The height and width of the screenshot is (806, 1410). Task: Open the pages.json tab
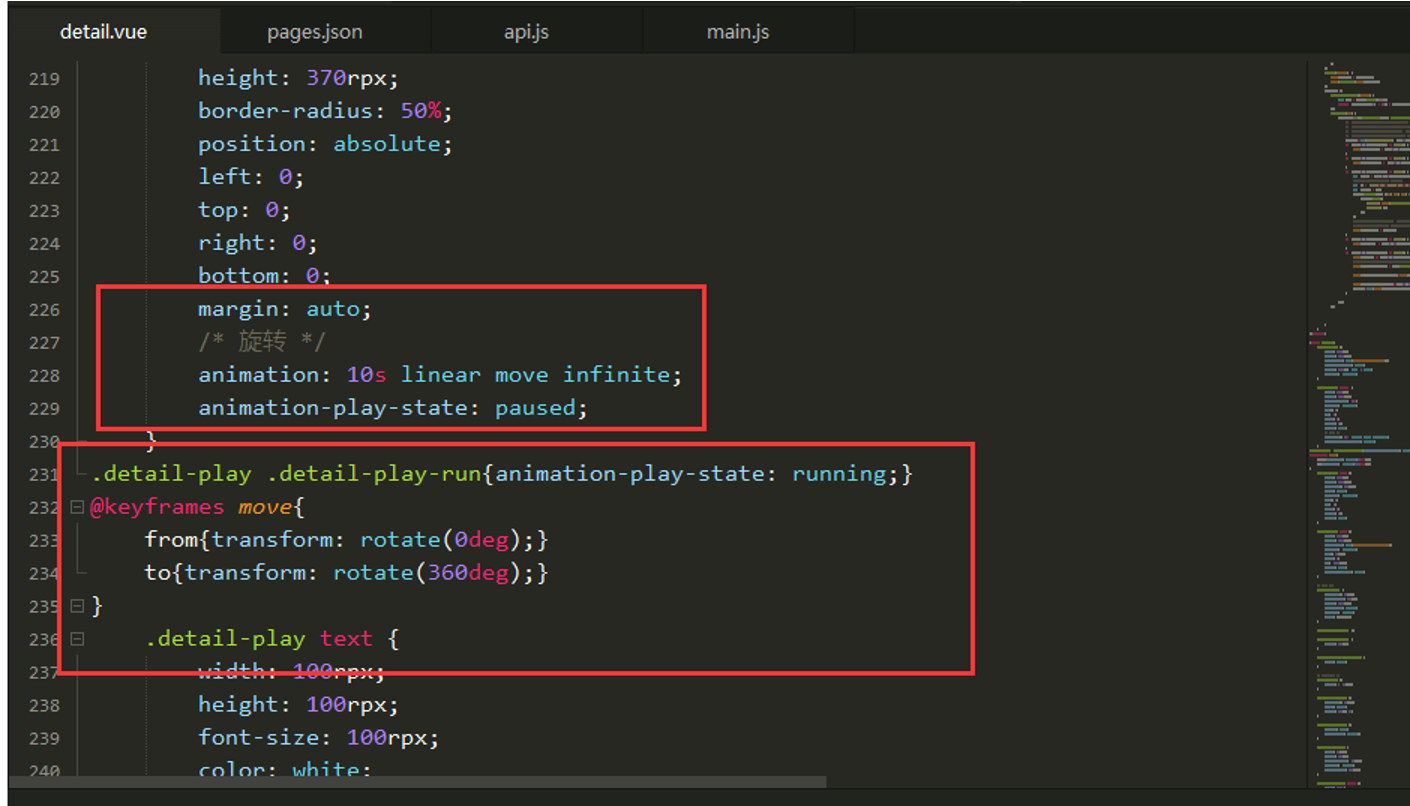click(315, 32)
